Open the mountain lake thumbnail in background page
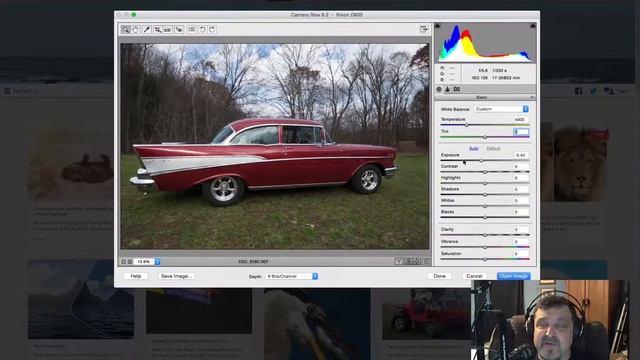640x360 pixels. click(81, 300)
